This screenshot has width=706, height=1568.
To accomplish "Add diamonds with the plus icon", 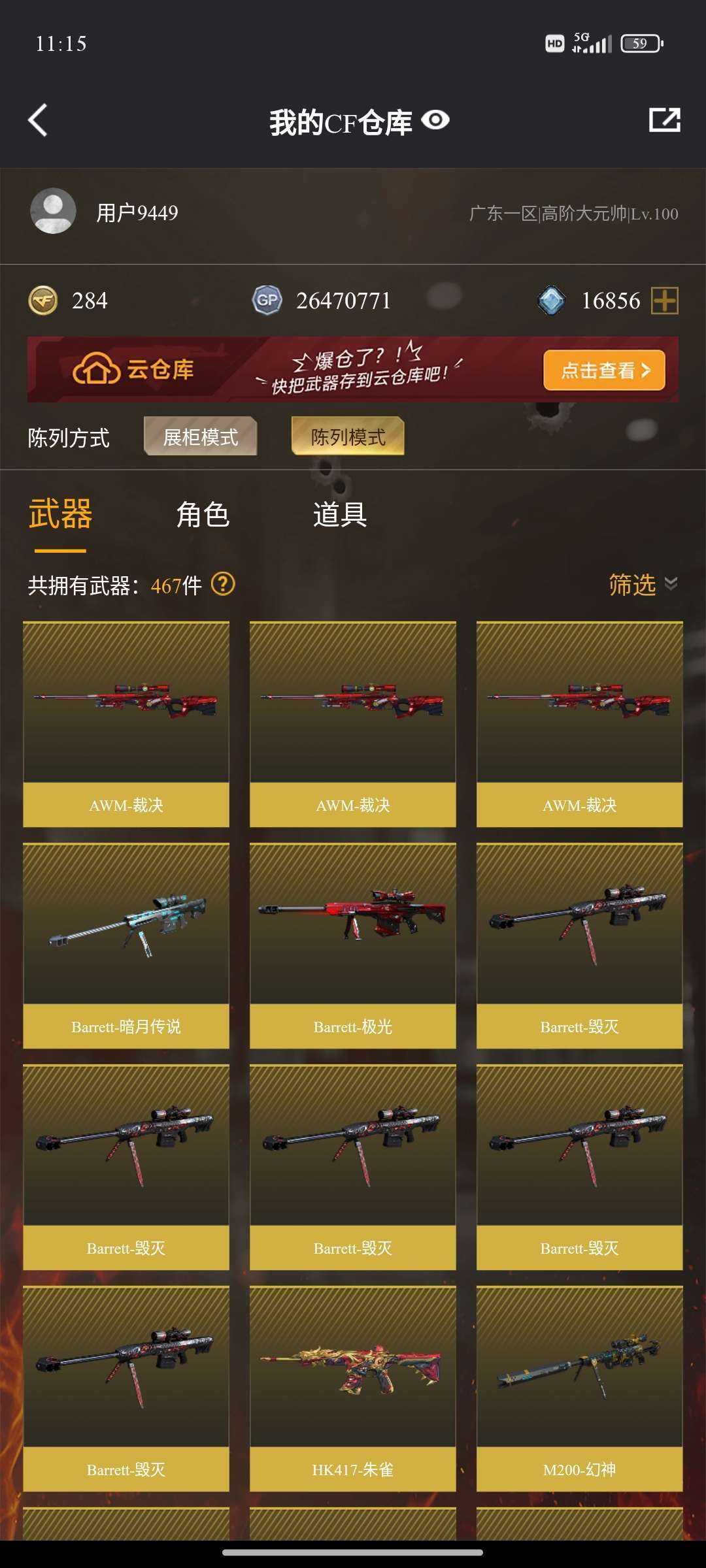I will (x=665, y=301).
